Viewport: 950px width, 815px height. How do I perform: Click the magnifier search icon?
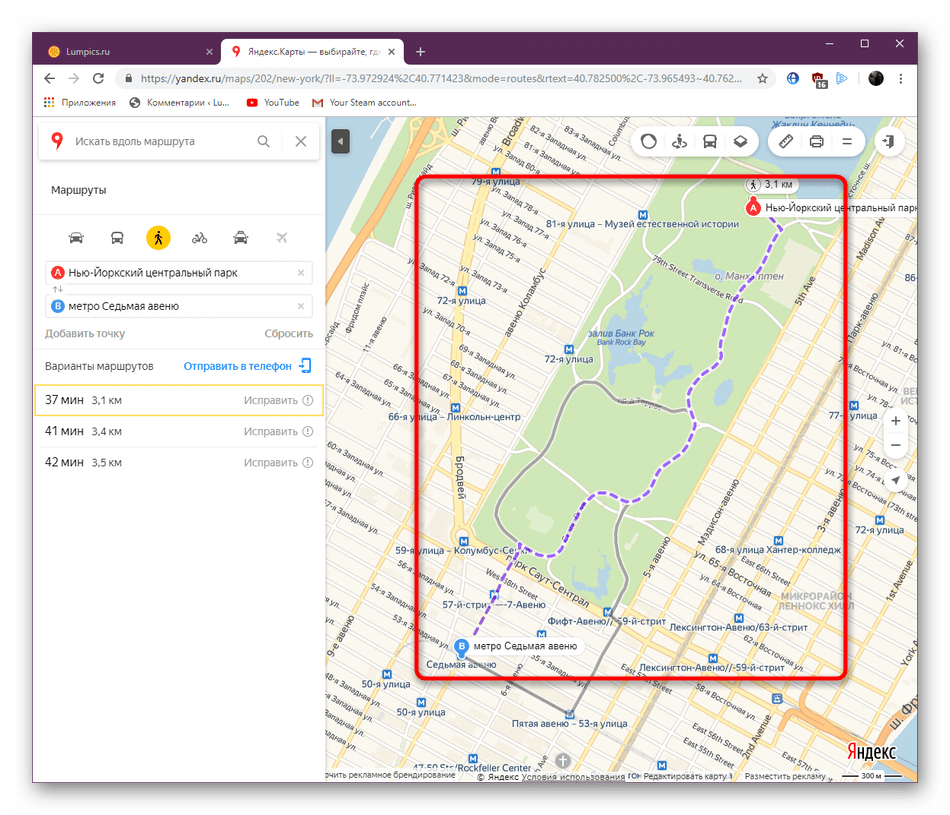[x=264, y=141]
